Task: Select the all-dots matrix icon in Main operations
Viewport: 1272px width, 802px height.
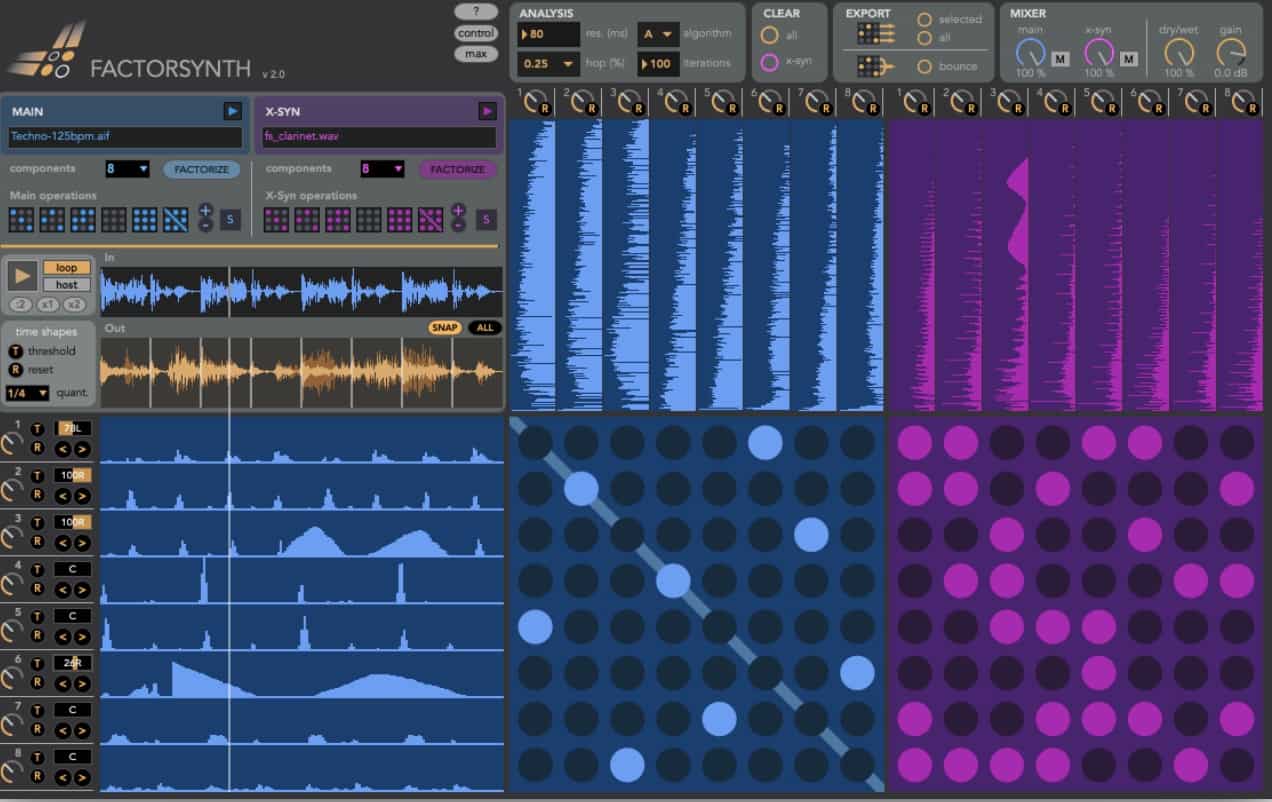Action: 145,219
